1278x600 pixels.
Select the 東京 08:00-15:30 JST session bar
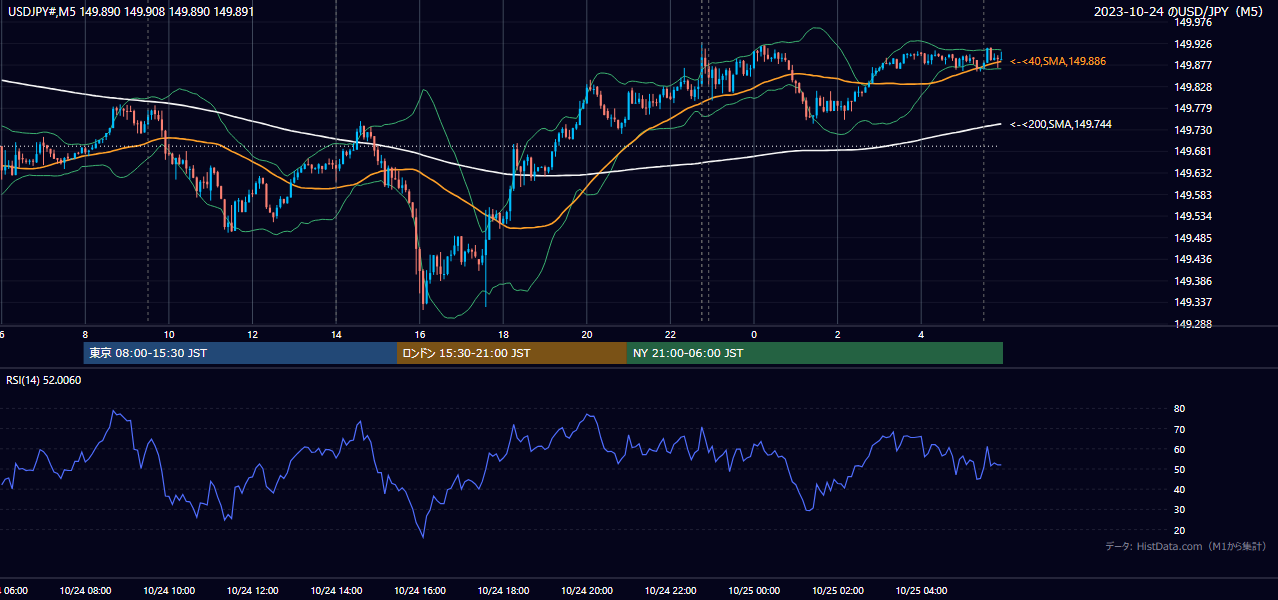pos(240,353)
